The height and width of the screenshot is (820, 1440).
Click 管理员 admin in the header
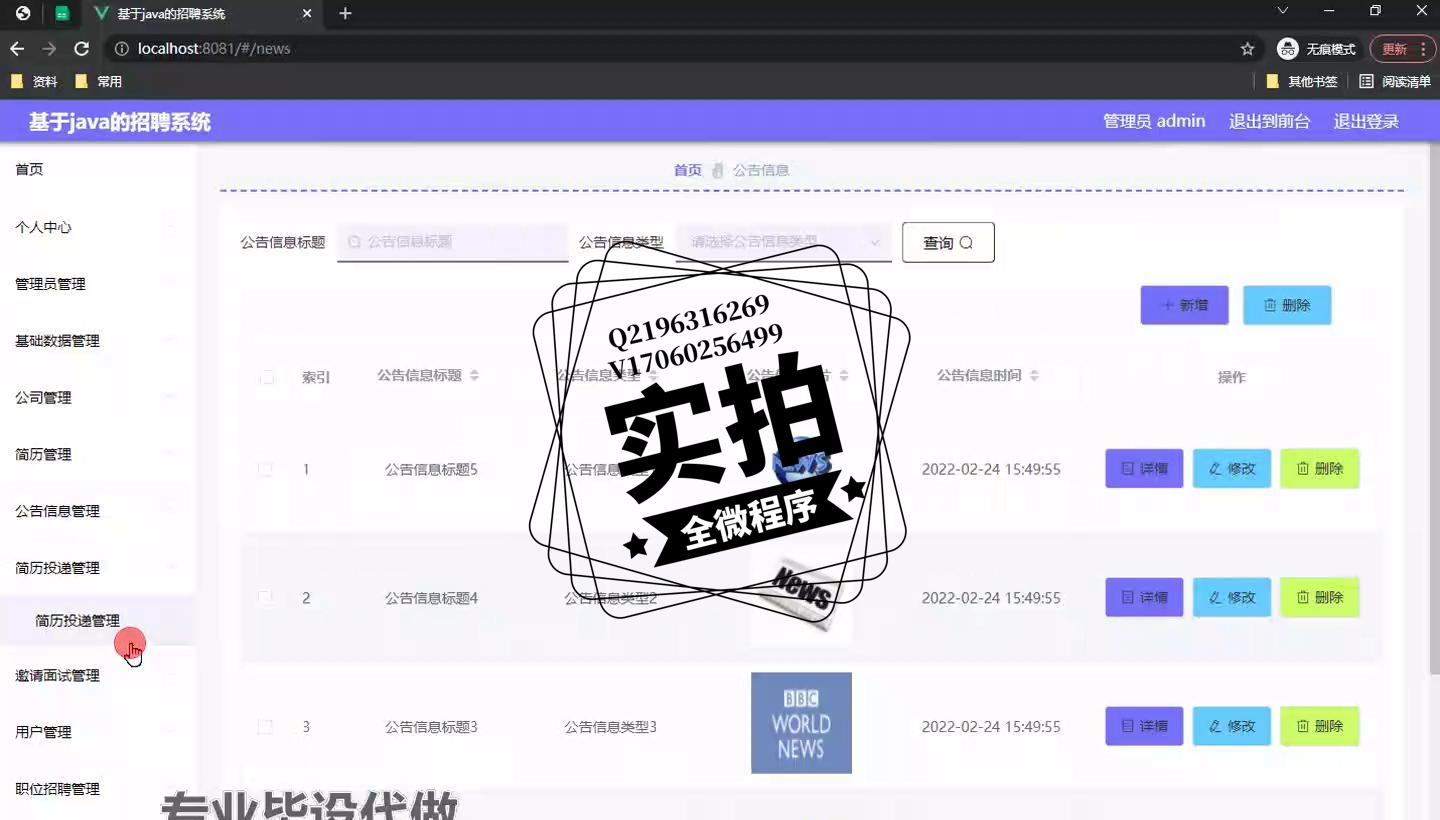point(1154,121)
